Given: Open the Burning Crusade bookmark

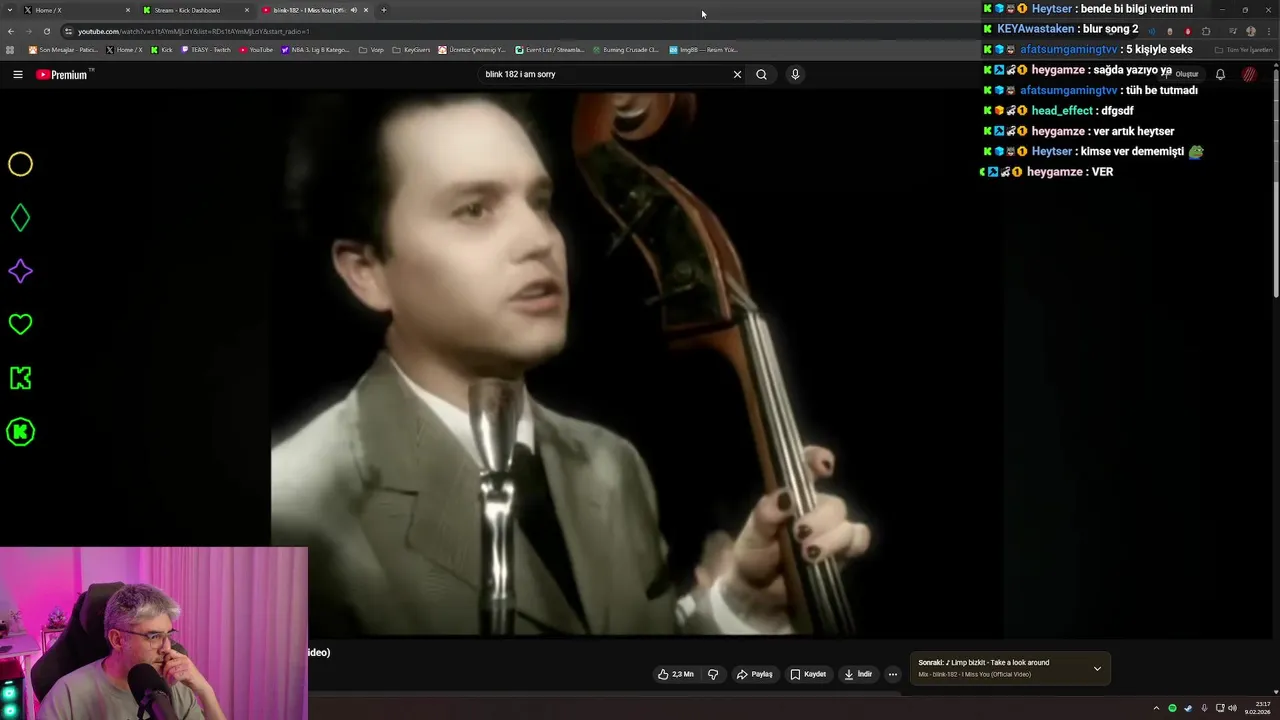Looking at the screenshot, I should pos(626,49).
